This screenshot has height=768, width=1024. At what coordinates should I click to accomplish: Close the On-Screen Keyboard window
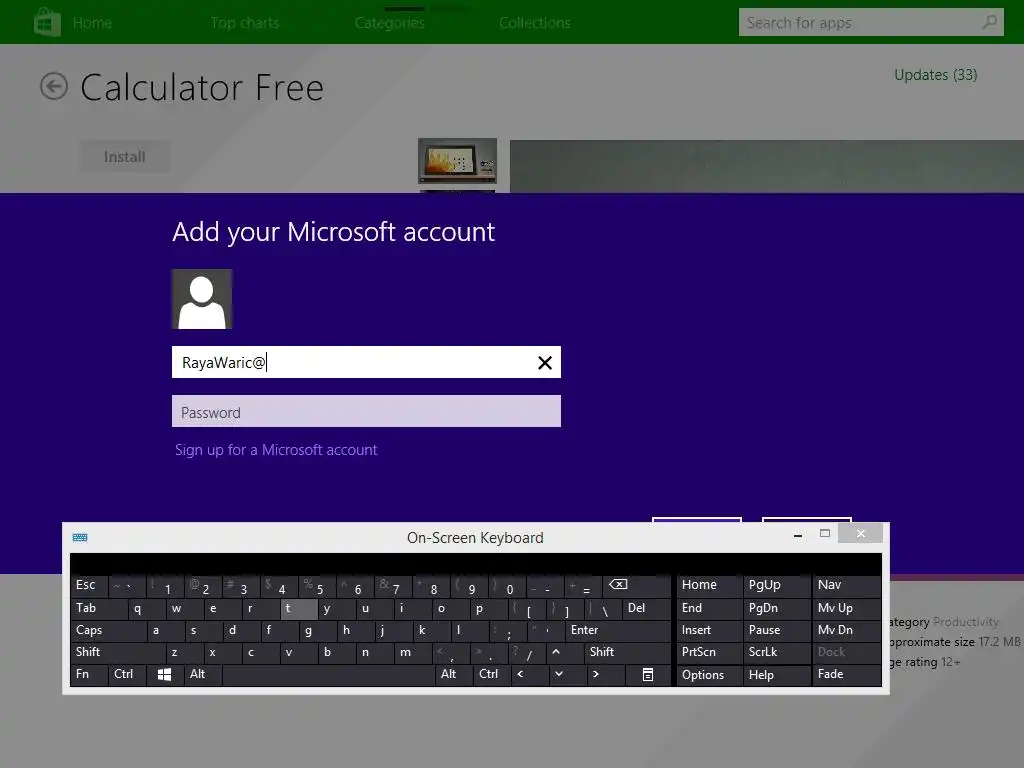click(861, 534)
